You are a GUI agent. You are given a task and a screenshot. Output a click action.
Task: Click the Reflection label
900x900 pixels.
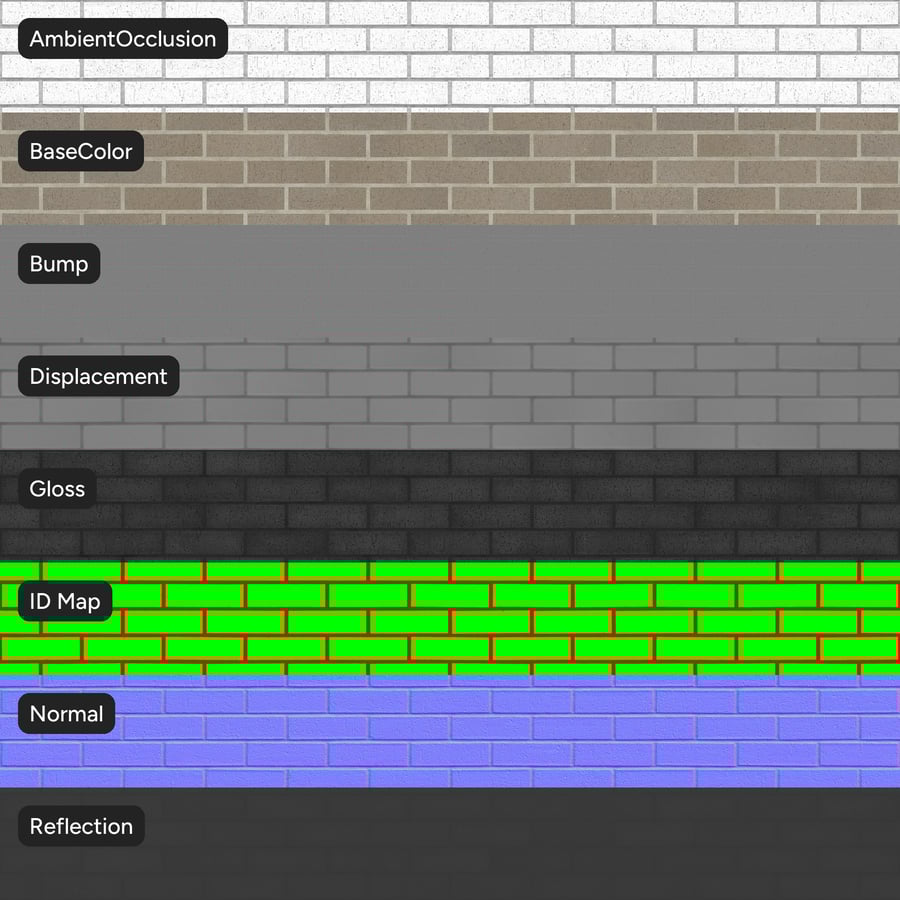[82, 826]
